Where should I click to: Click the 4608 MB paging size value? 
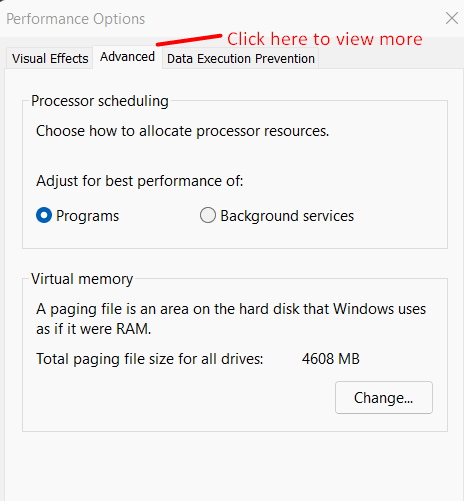[x=331, y=359]
